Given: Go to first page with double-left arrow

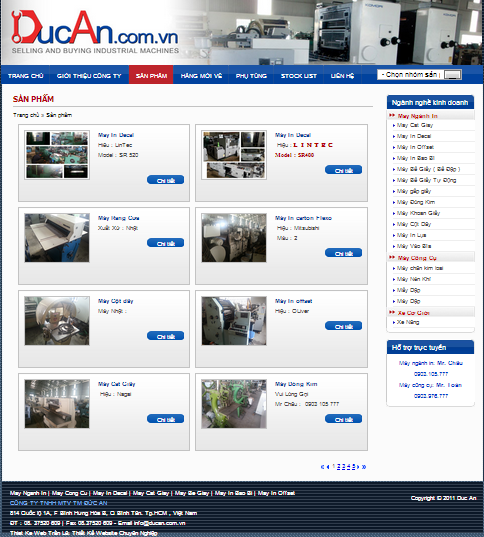Looking at the screenshot, I should tap(322, 467).
